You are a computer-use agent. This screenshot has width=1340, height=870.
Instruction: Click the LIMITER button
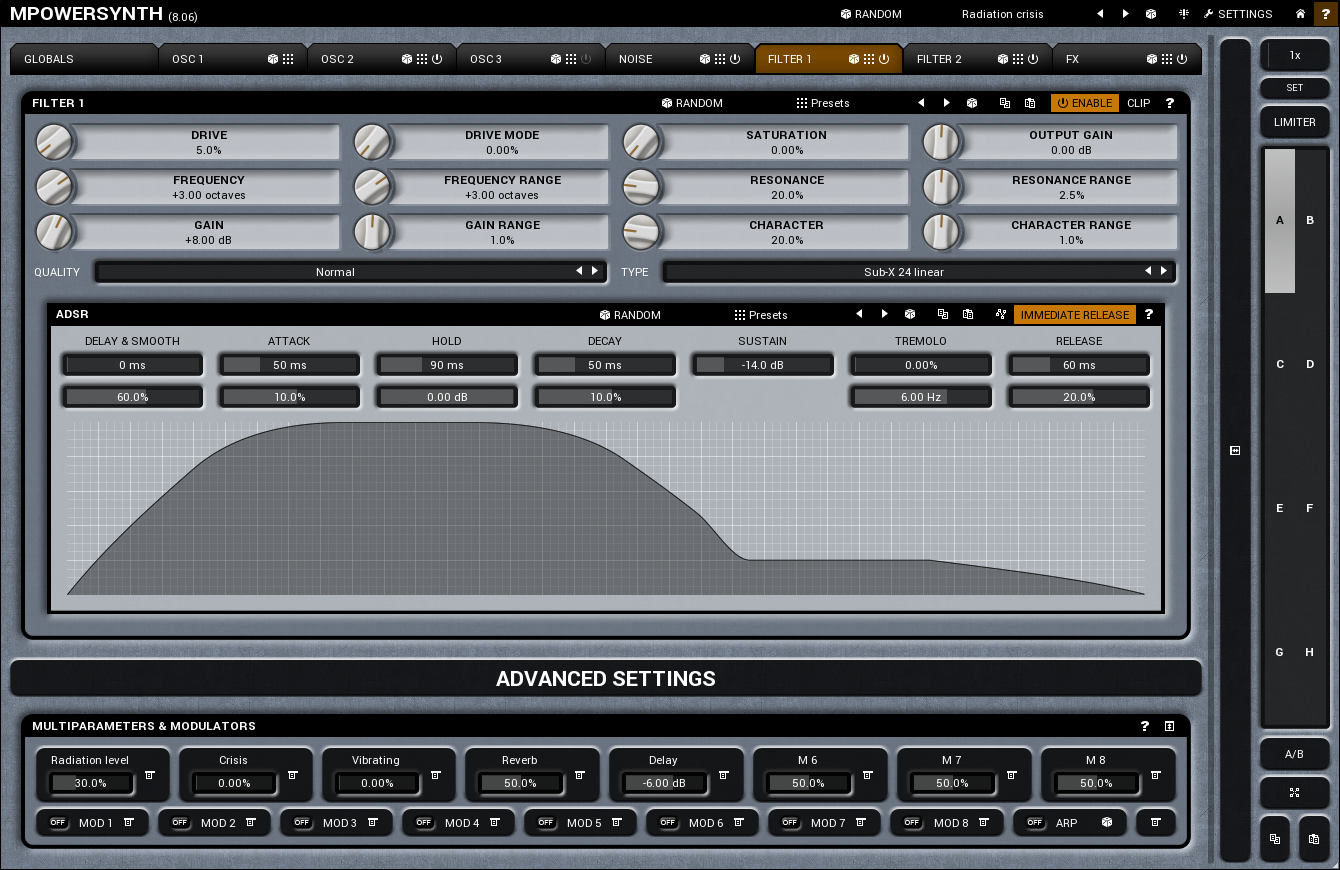1294,122
